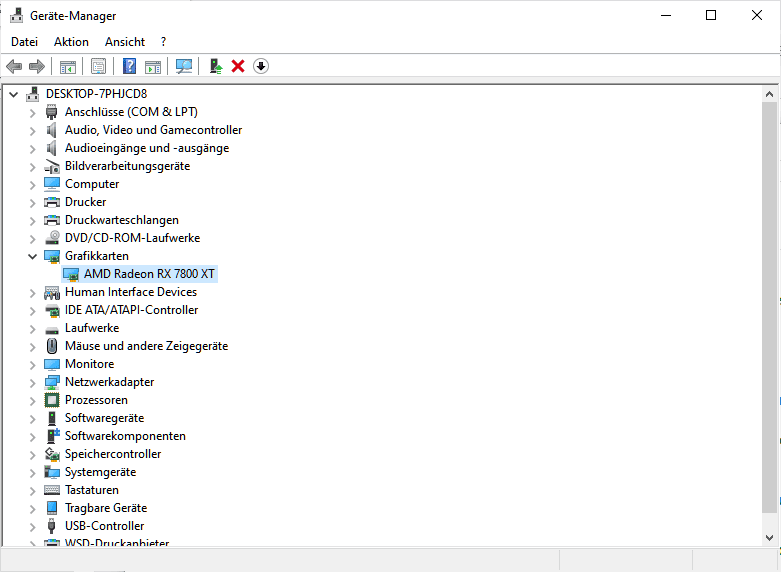Click the Grafikkarten display adapter icon
This screenshot has height=572, width=781.
pos(52,256)
